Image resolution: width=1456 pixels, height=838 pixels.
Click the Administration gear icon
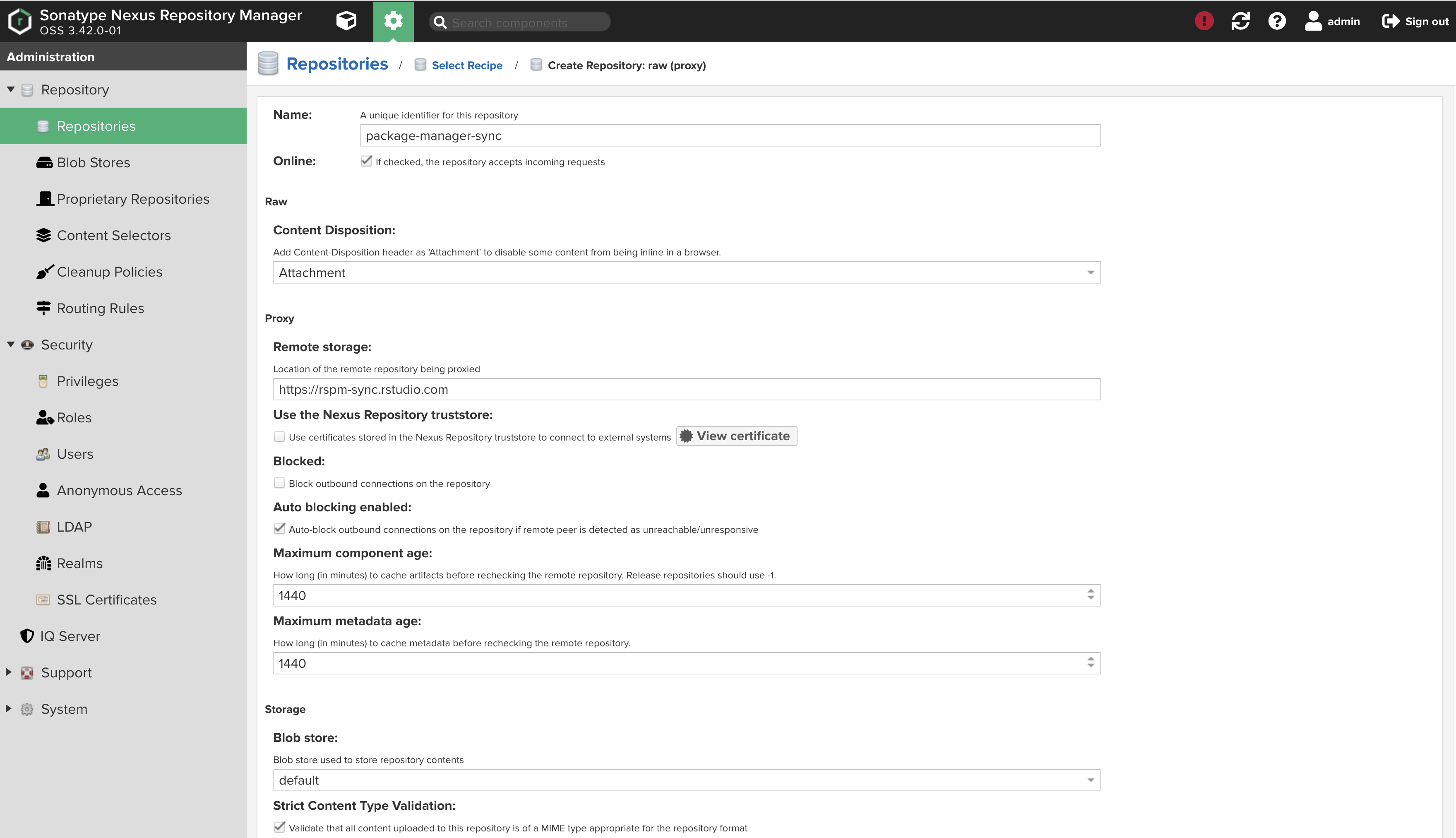pos(393,21)
